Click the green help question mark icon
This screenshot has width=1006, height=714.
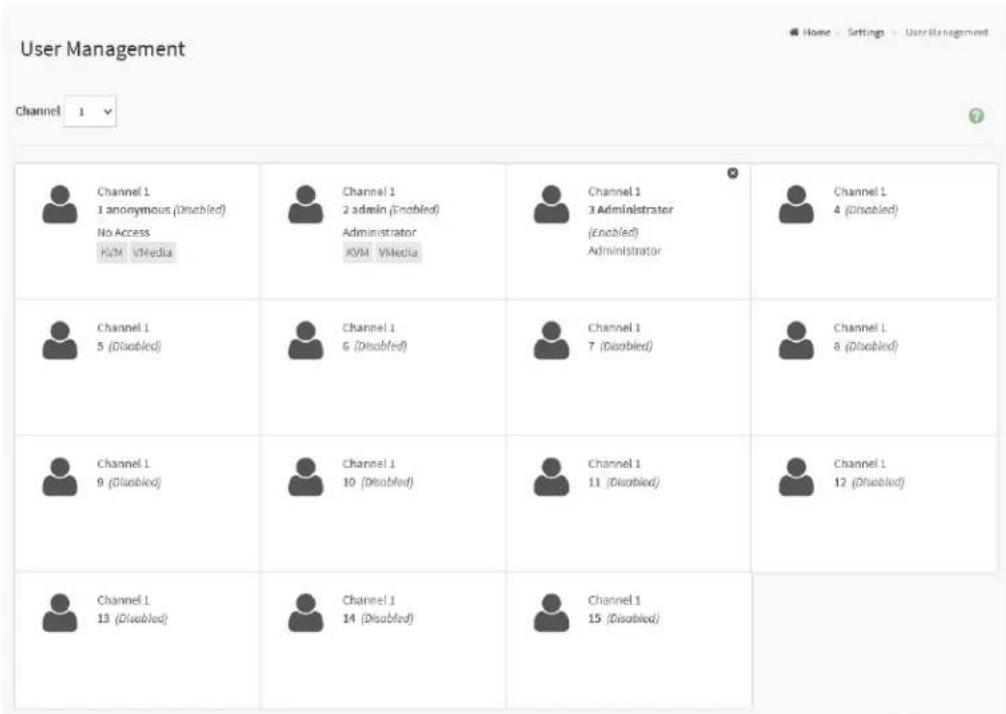click(x=976, y=116)
